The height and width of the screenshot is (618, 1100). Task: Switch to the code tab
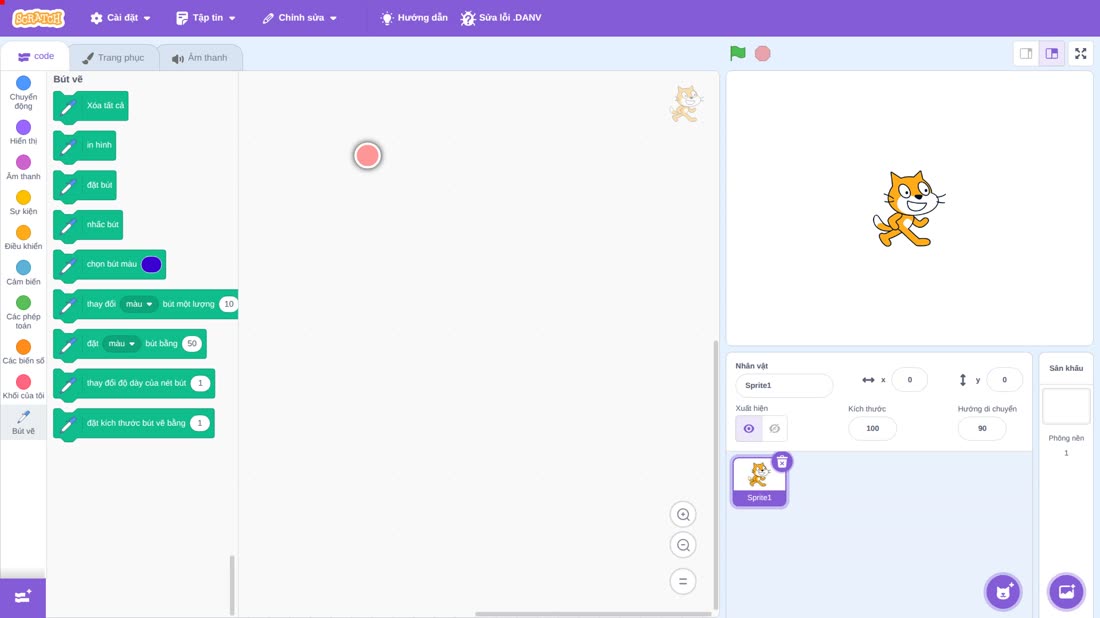point(36,56)
